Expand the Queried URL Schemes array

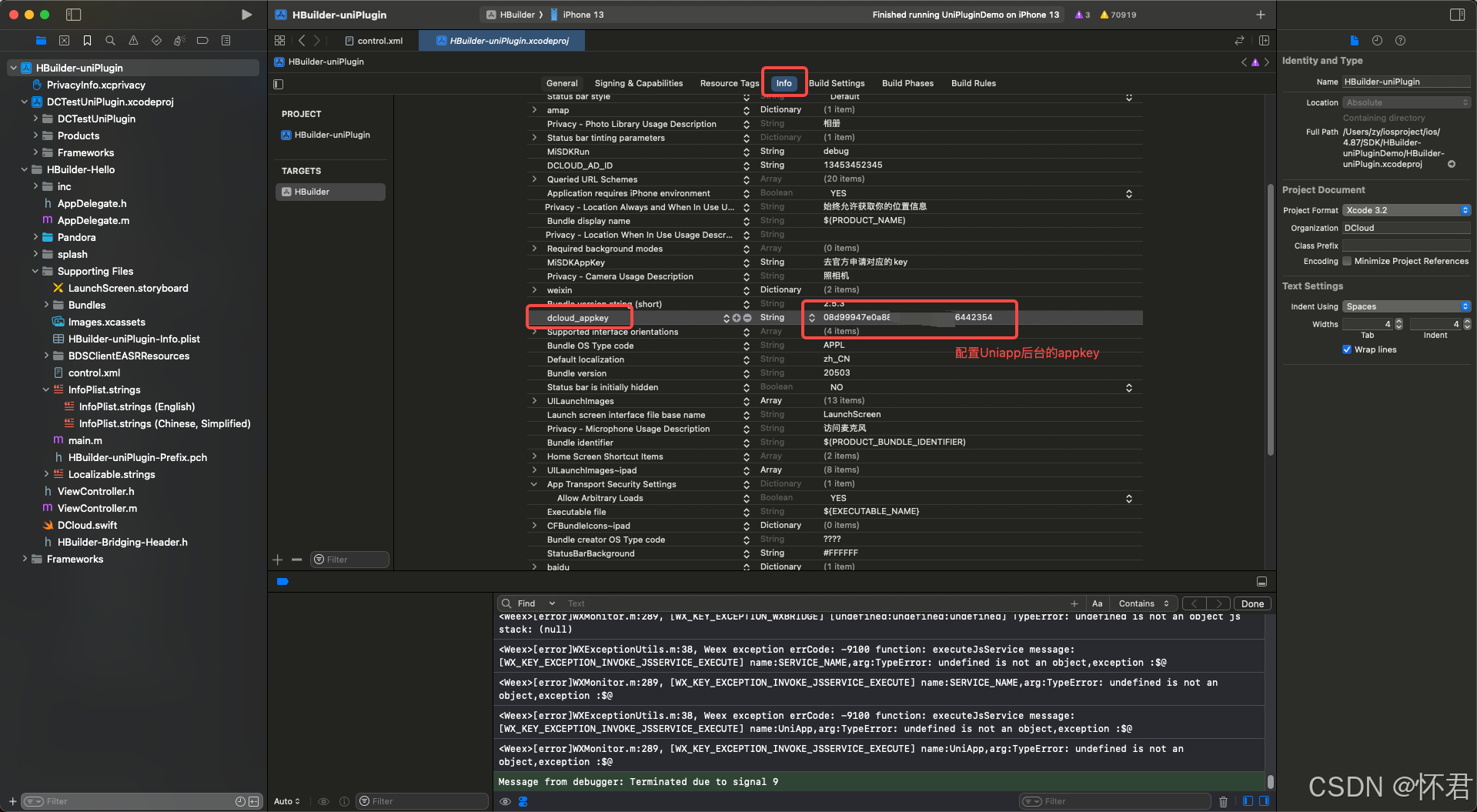pos(534,179)
